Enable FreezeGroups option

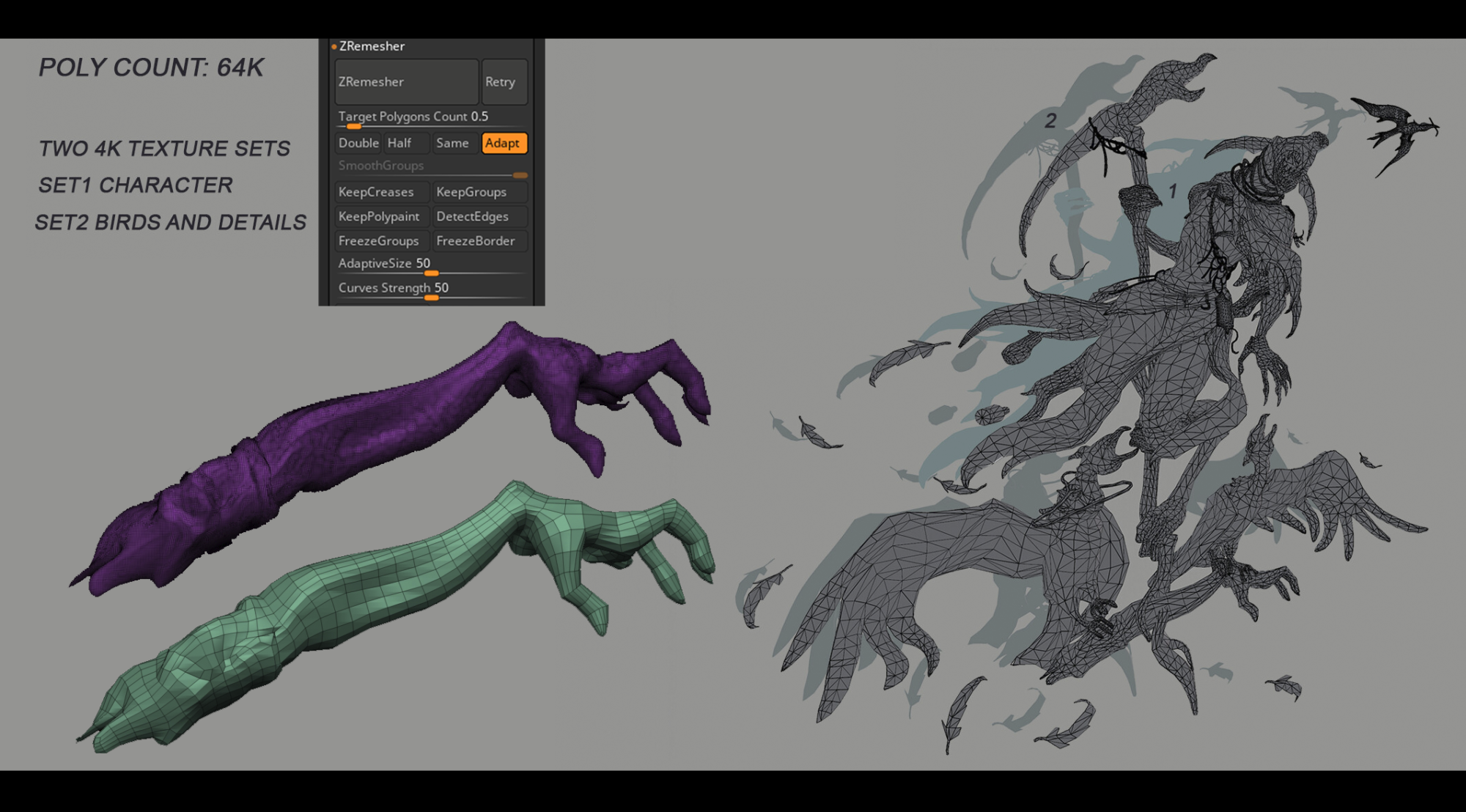(x=382, y=241)
